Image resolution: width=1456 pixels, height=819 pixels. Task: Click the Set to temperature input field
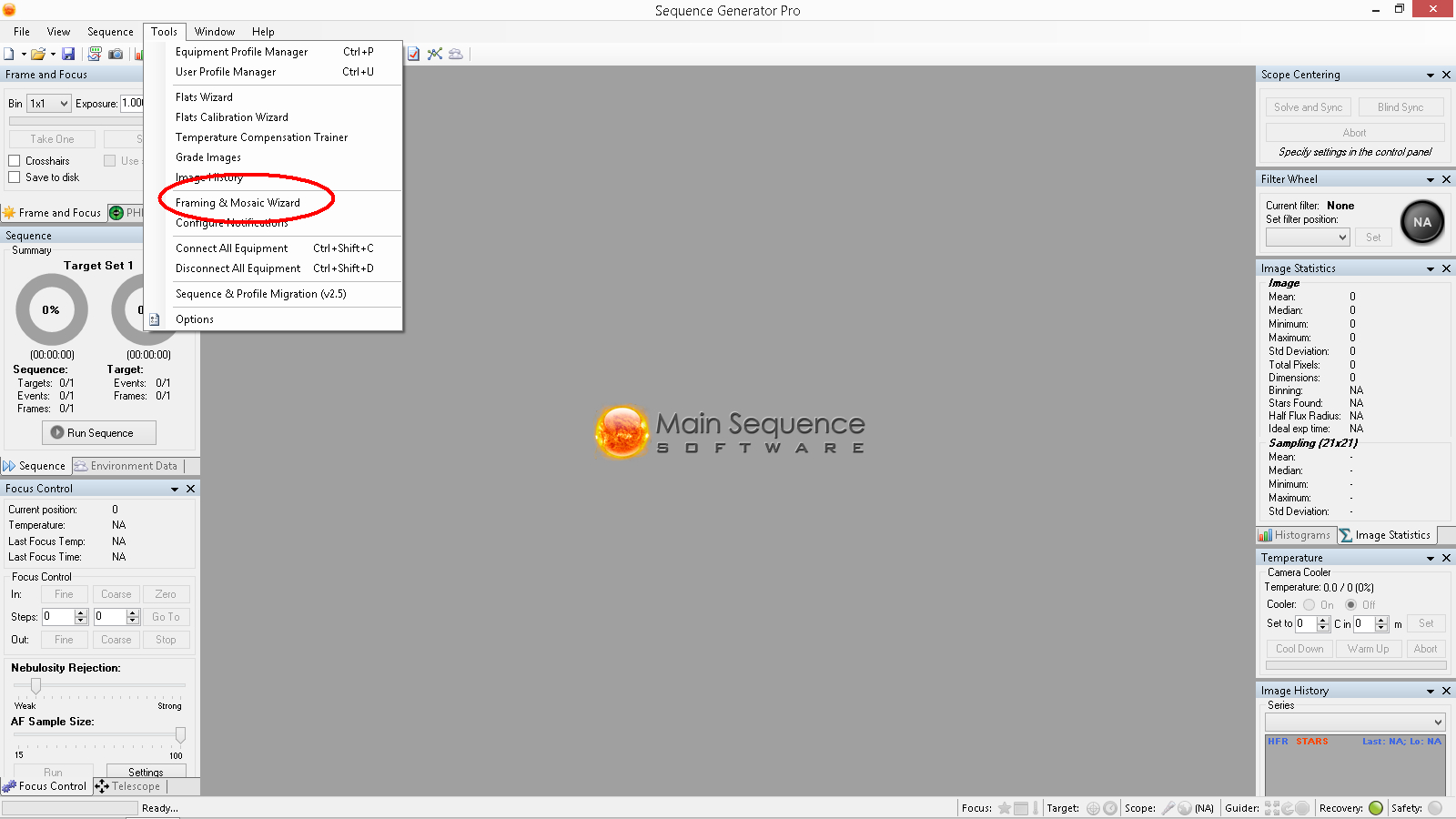point(1307,623)
